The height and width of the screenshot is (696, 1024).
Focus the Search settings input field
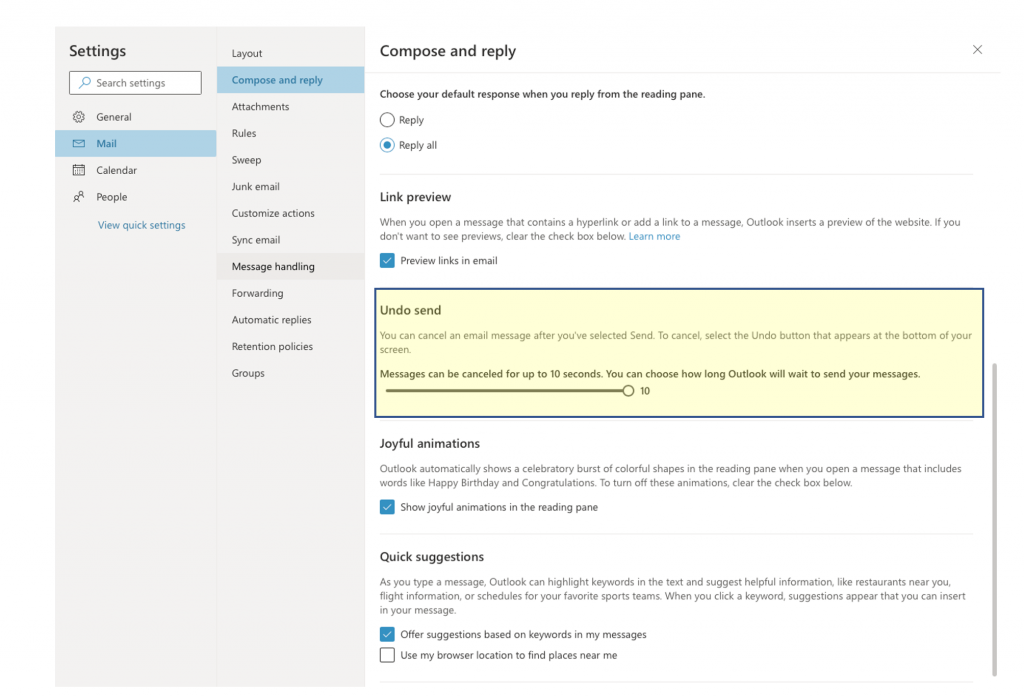pos(135,83)
